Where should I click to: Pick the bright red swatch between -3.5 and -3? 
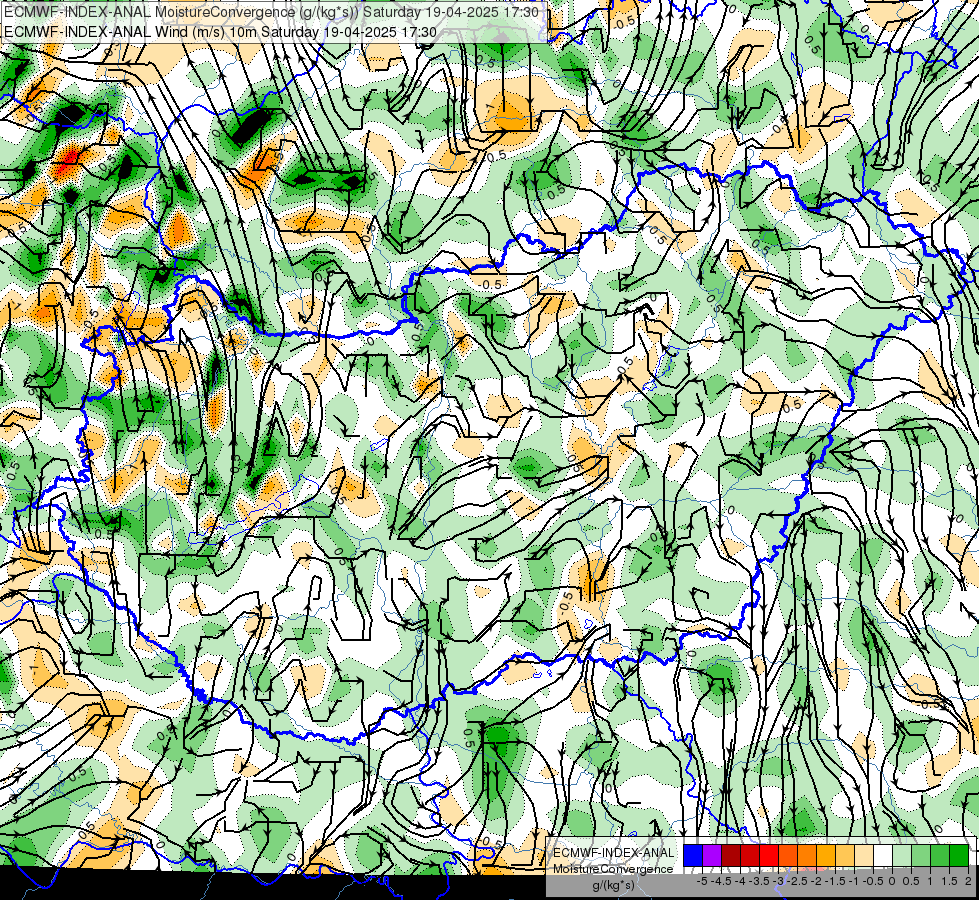769,855
